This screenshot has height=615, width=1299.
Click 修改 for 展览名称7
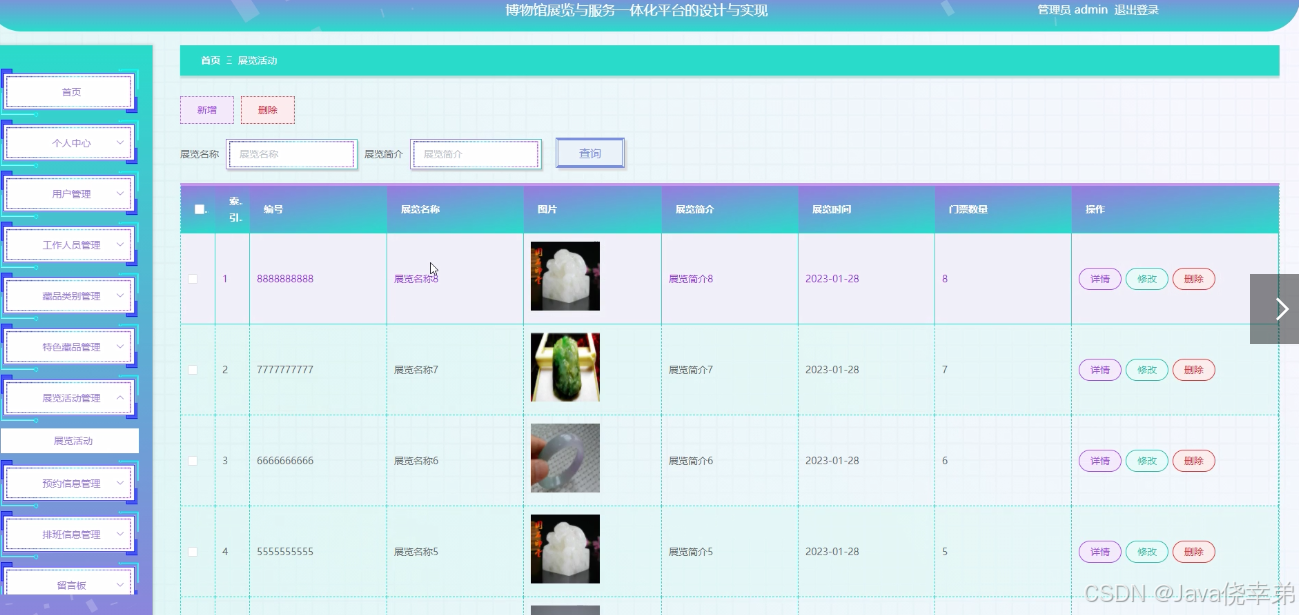[1147, 370]
